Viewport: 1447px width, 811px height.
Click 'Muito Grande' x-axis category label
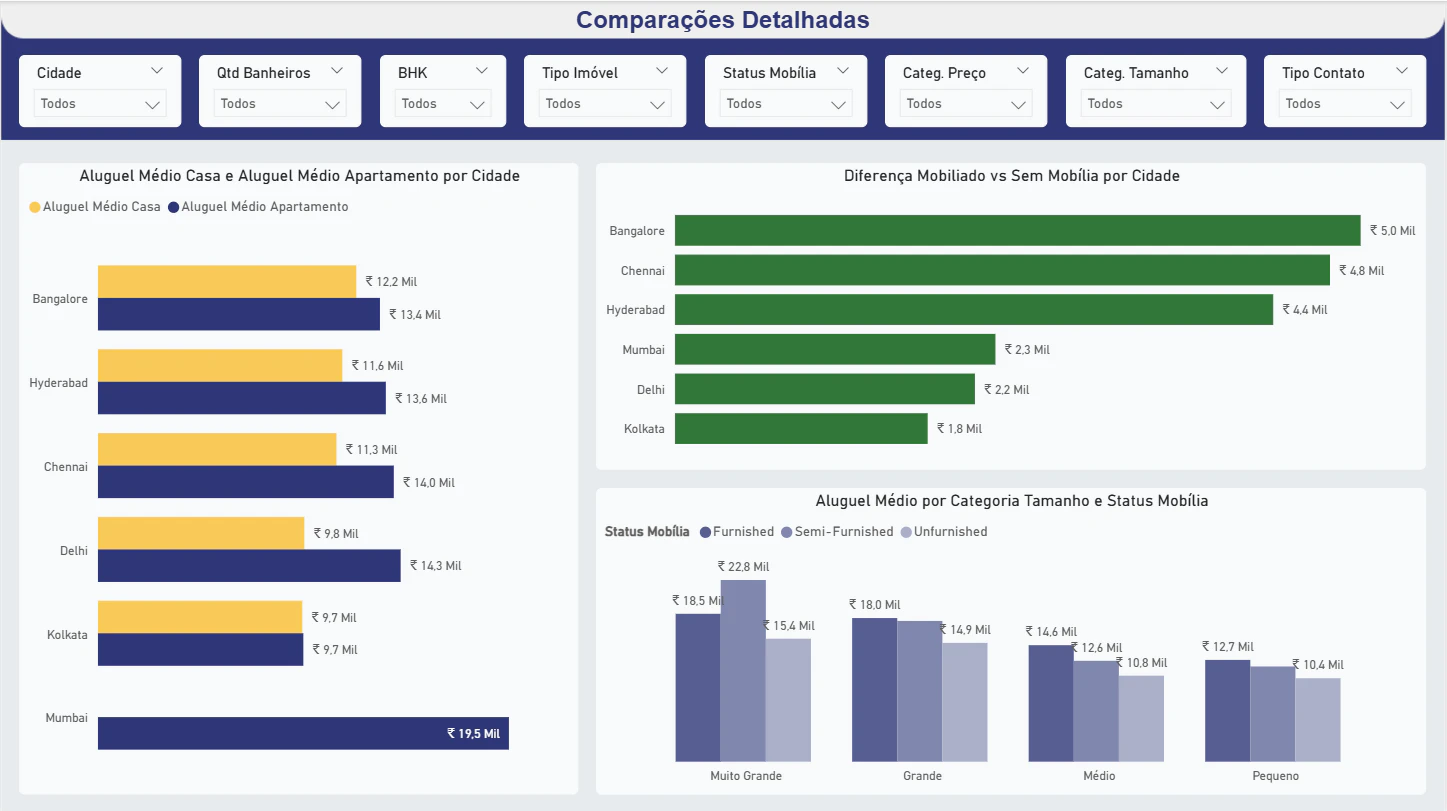746,776
